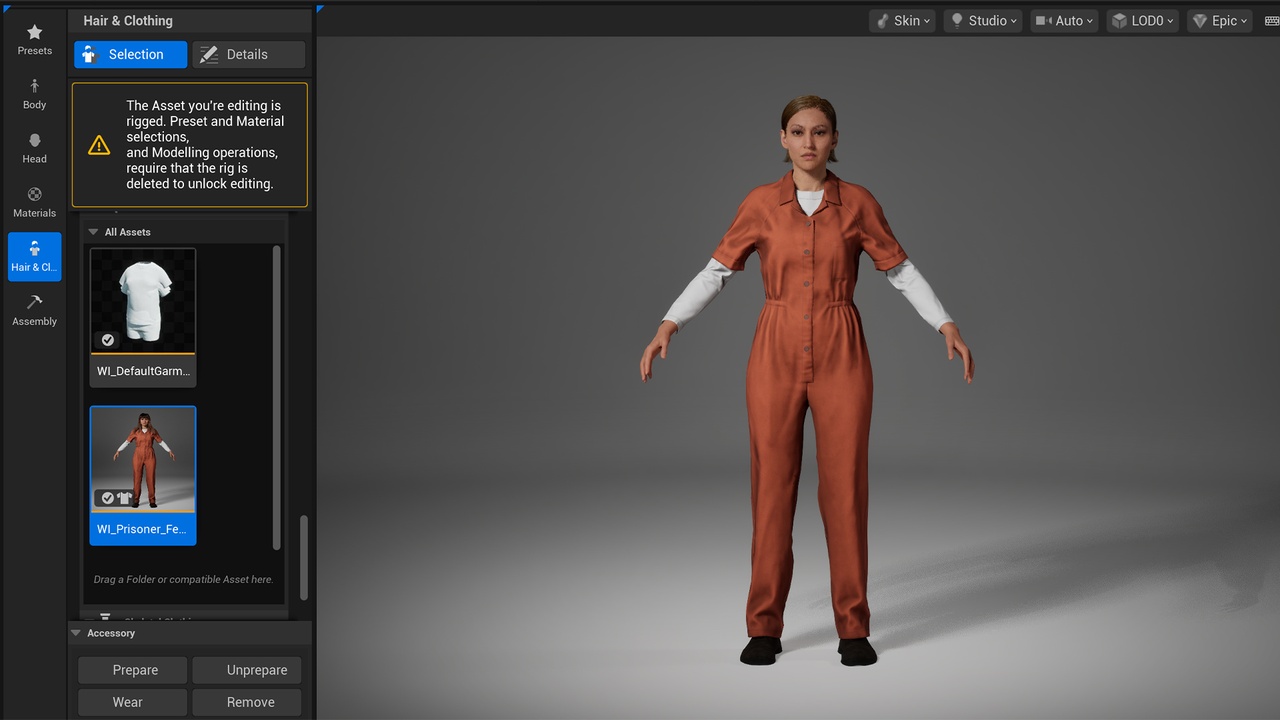Image resolution: width=1280 pixels, height=720 pixels.
Task: Switch to the Selection tab
Action: (130, 55)
